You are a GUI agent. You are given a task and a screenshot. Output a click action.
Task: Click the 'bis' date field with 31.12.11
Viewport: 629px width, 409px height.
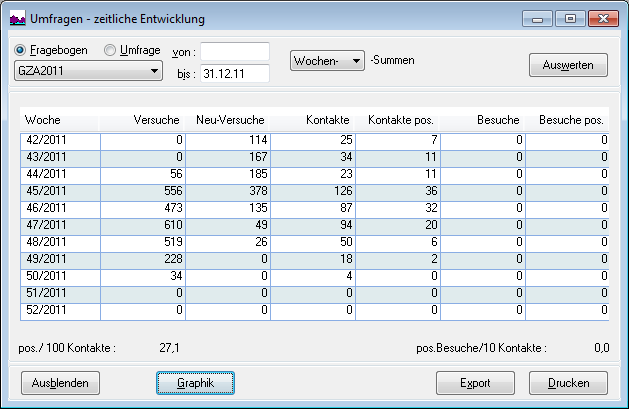point(235,73)
